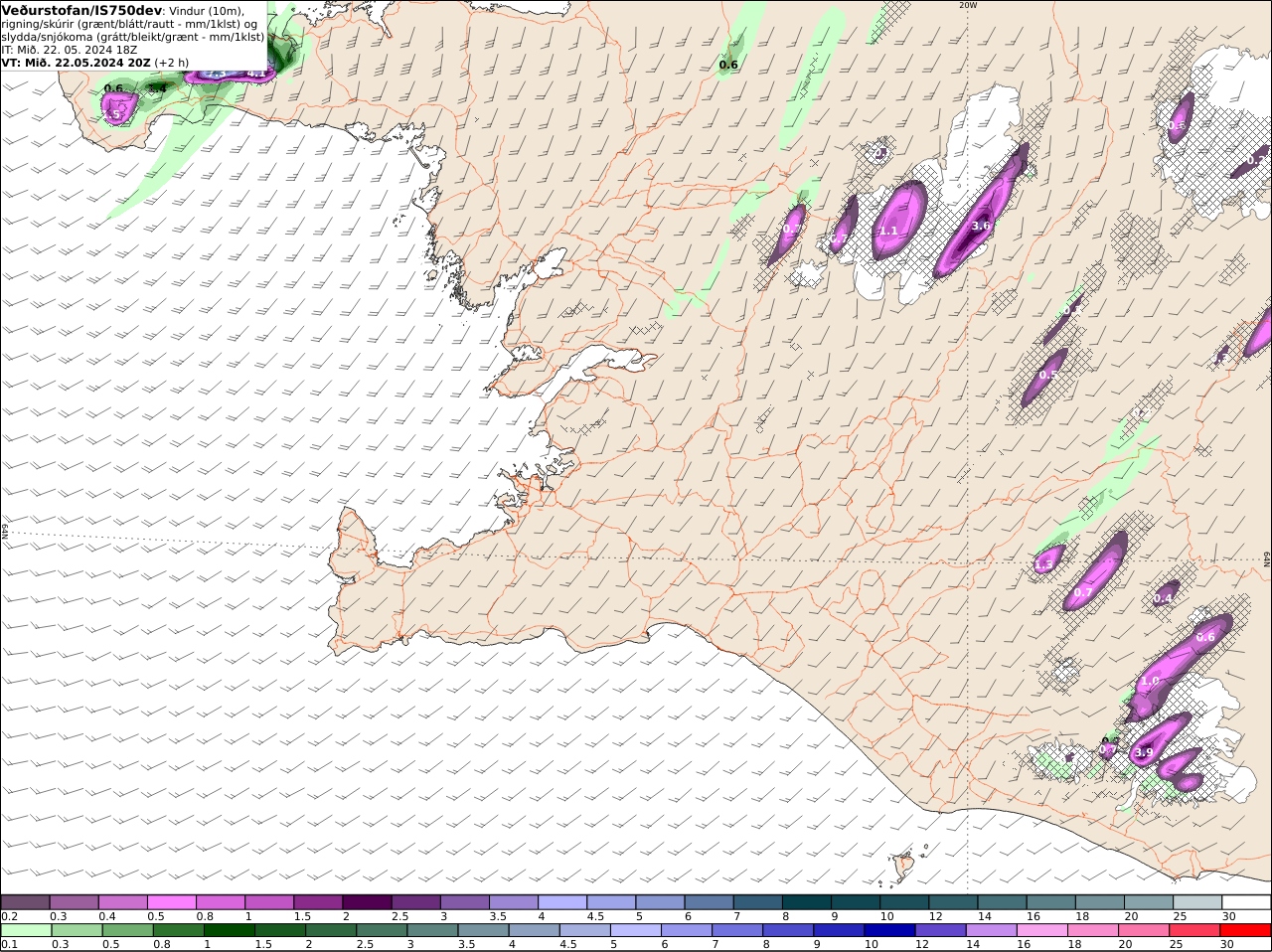The height and width of the screenshot is (952, 1272).
Task: Click the 7 swatch in lower legend row
Action: 737,931
